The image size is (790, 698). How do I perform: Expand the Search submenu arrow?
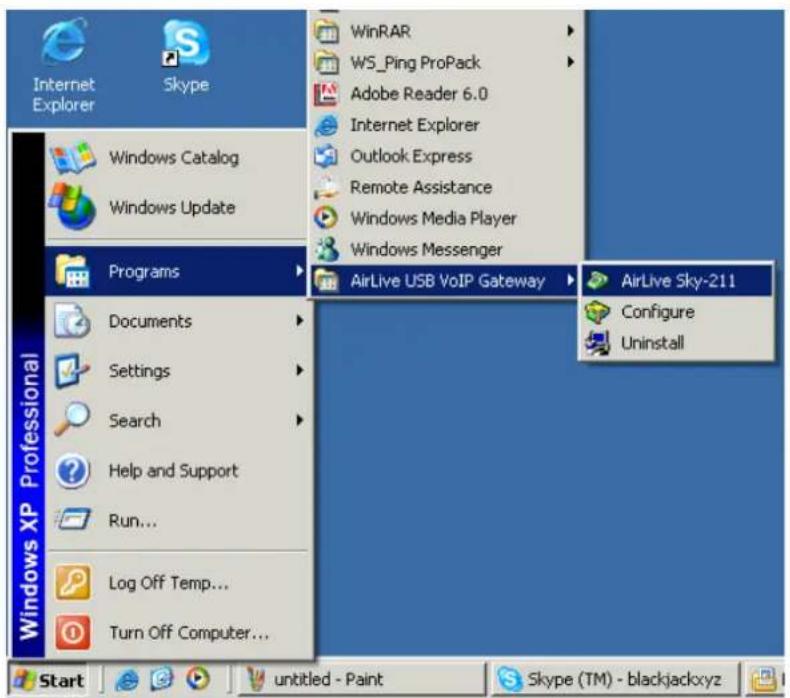299,420
